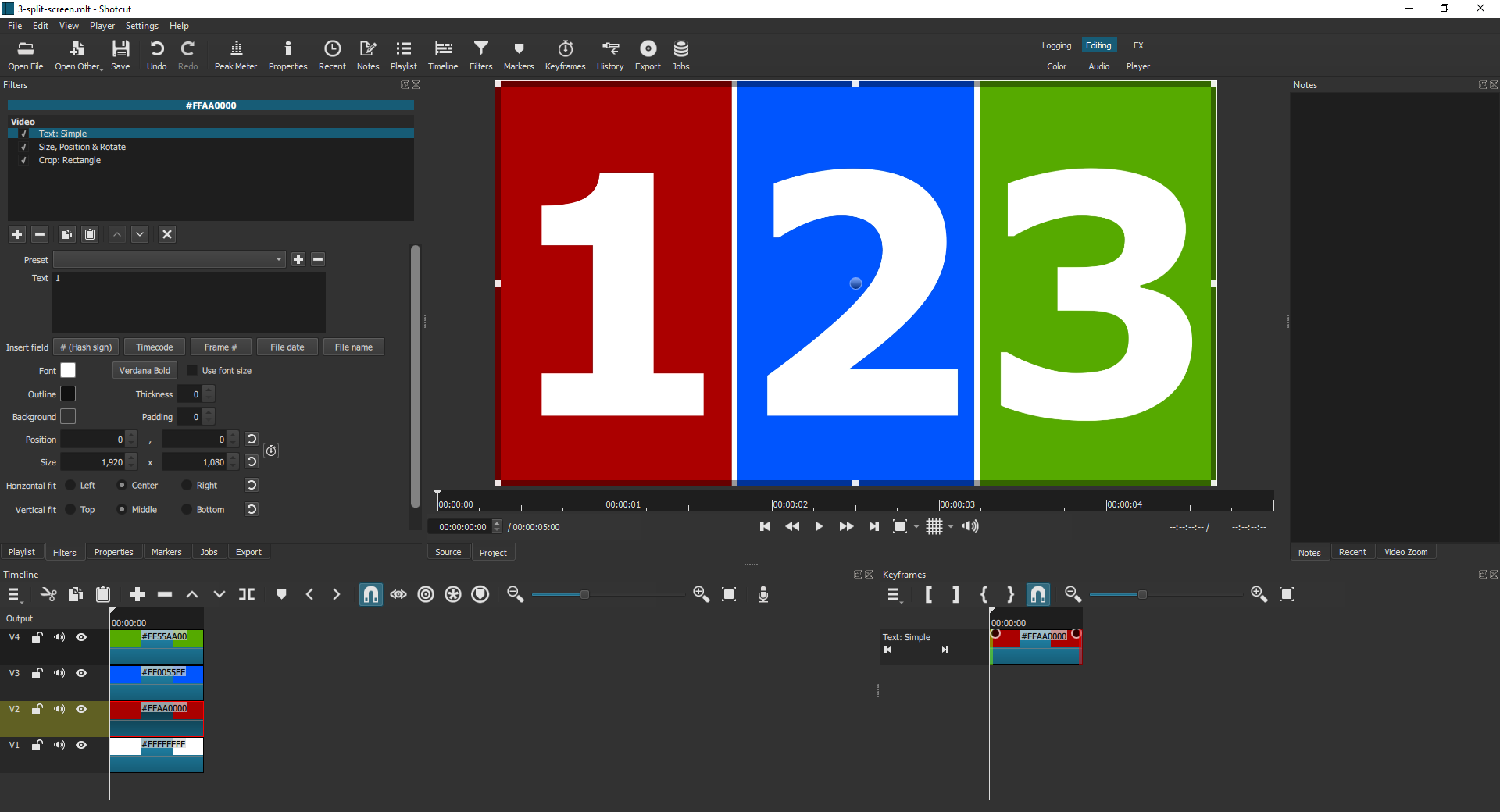Add a filter with the plus button
The image size is (1500, 812).
click(17, 234)
